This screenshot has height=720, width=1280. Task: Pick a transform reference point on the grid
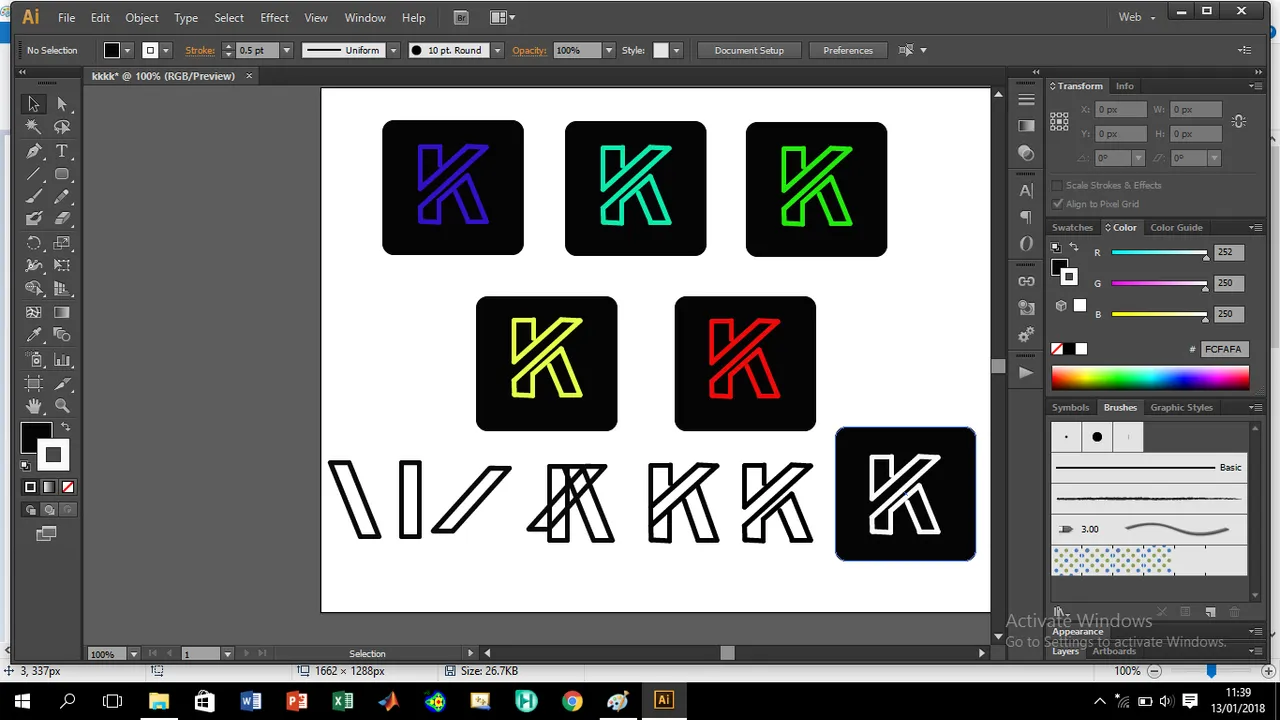1059,121
